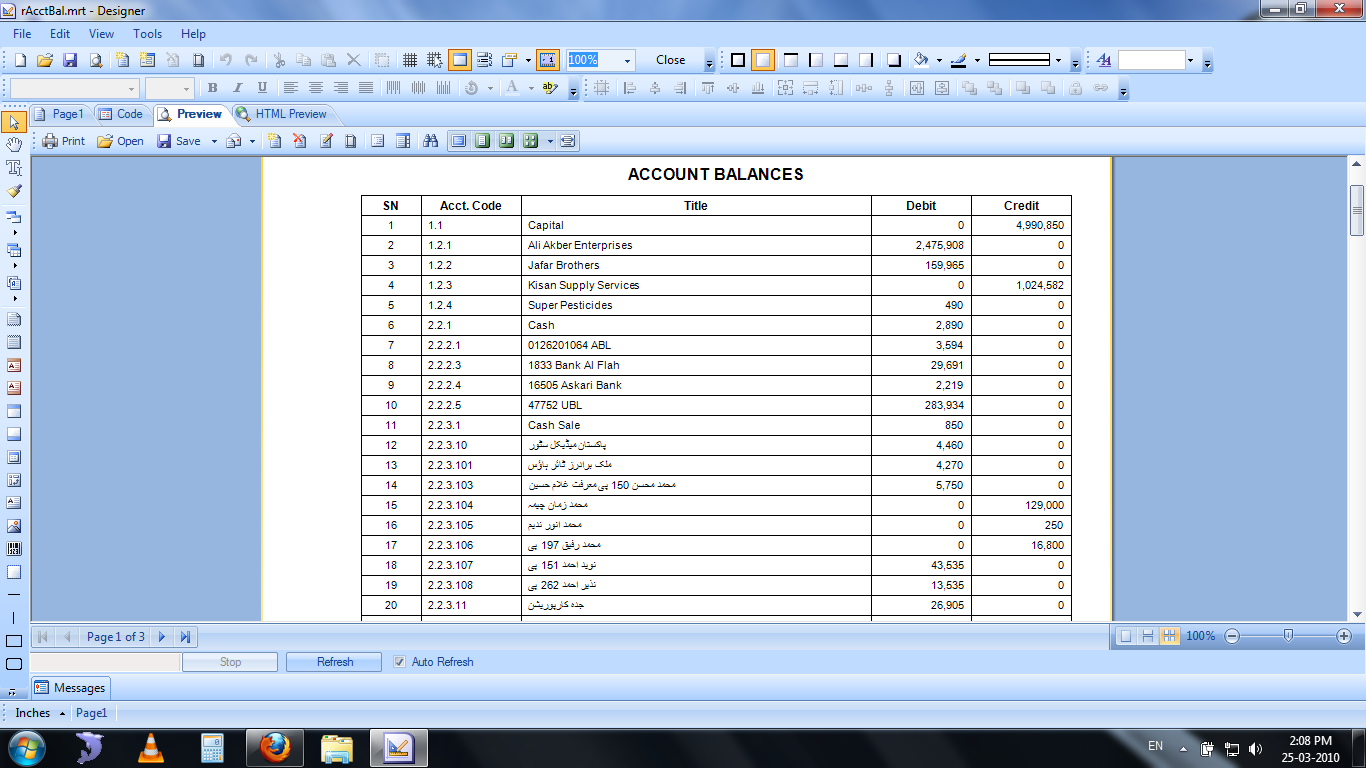Open the style name combo box dropdown
The height and width of the screenshot is (768, 1366).
[1190, 60]
